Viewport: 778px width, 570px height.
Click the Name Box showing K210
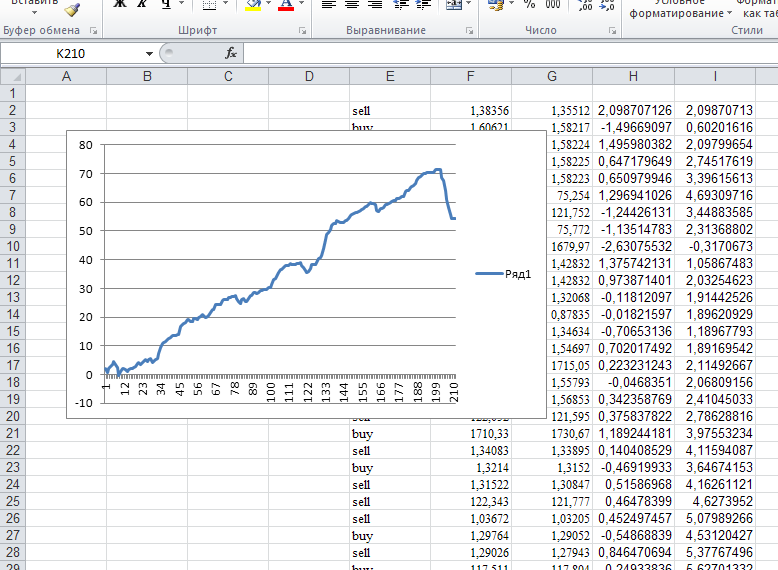click(71, 54)
